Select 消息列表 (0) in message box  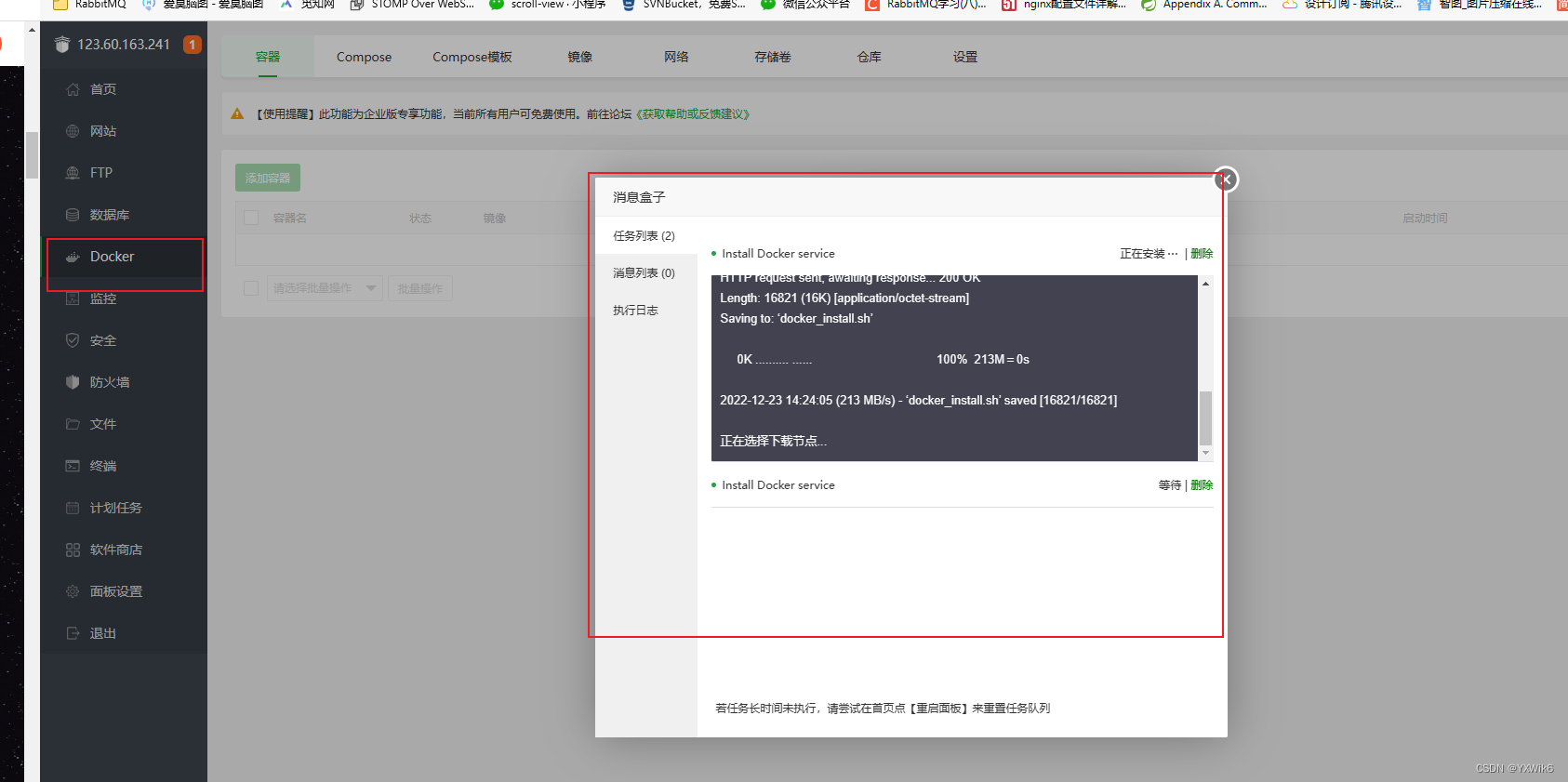(646, 273)
